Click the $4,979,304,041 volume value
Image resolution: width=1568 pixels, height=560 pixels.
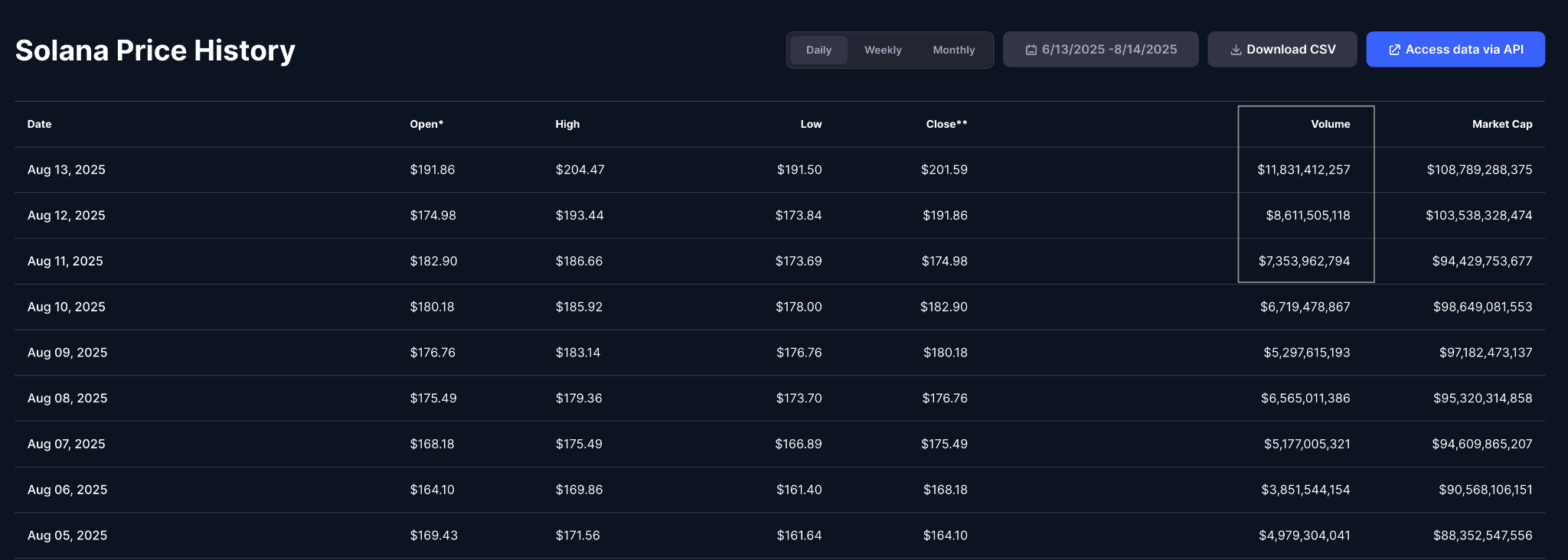tap(1305, 536)
